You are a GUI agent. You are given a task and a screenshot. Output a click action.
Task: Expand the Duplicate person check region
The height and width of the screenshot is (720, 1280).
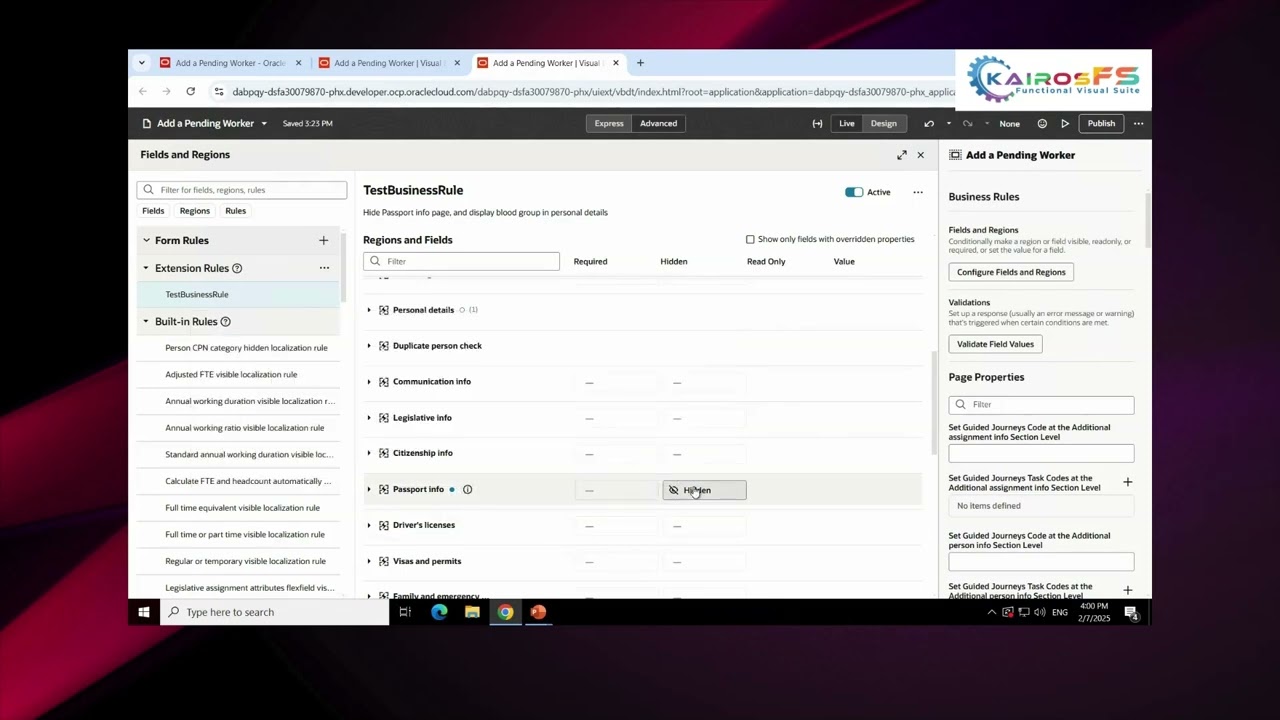[x=369, y=346]
